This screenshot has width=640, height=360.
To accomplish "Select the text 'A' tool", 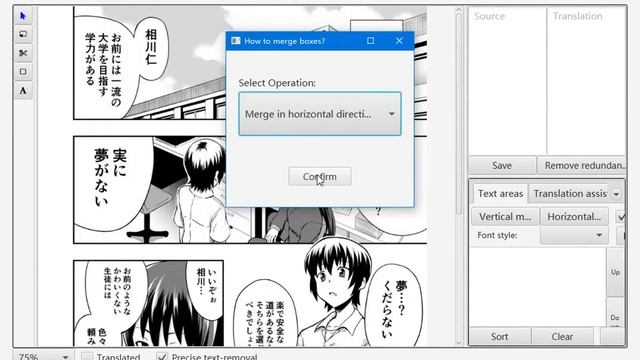I will point(23,91).
